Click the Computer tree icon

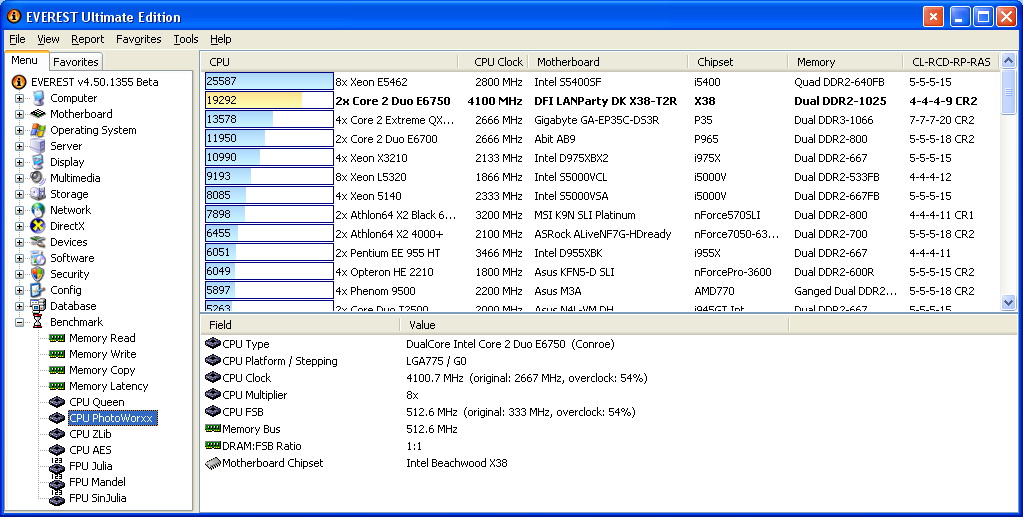(38, 98)
